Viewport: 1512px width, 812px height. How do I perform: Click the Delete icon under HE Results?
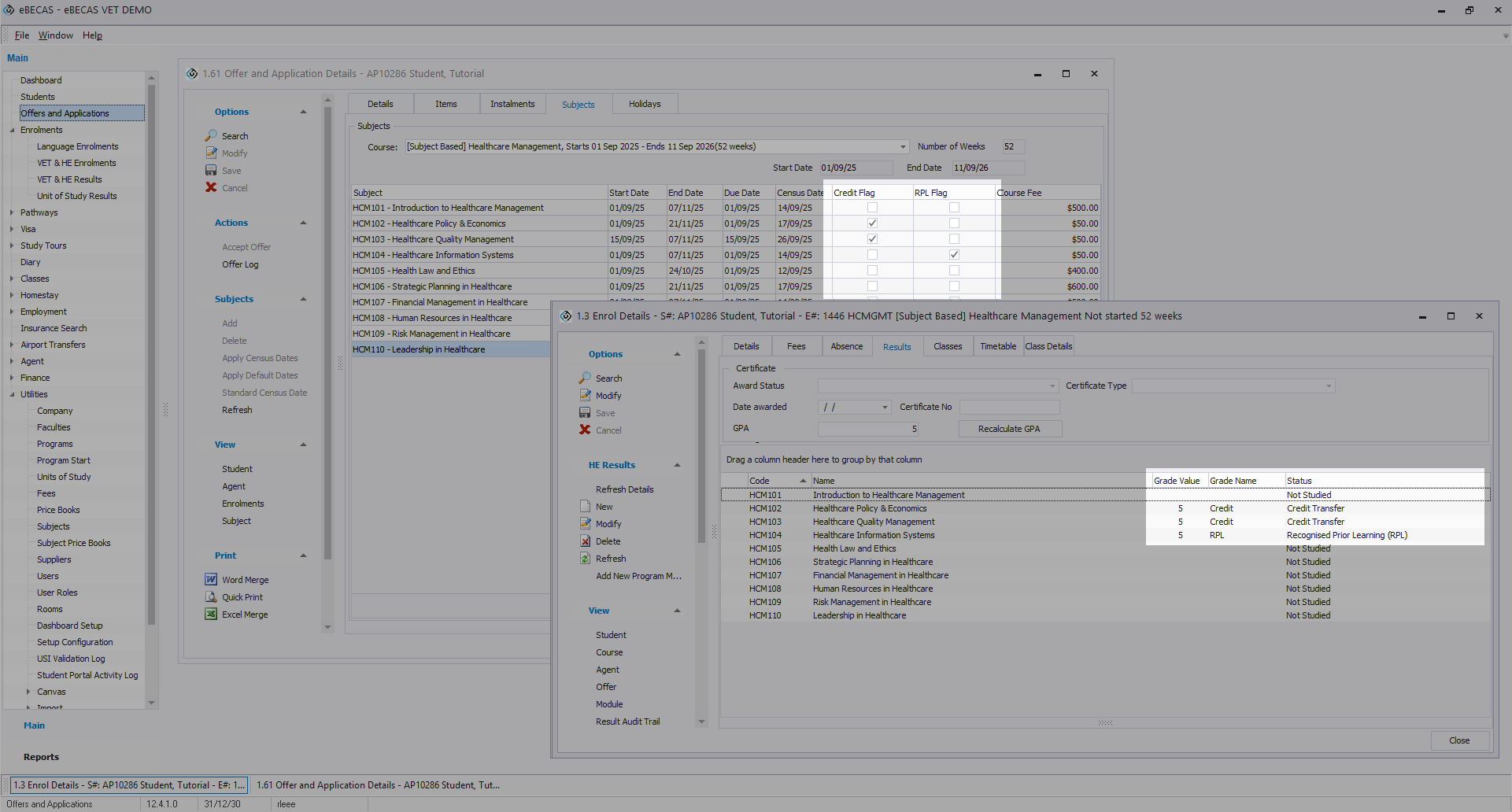tap(585, 541)
